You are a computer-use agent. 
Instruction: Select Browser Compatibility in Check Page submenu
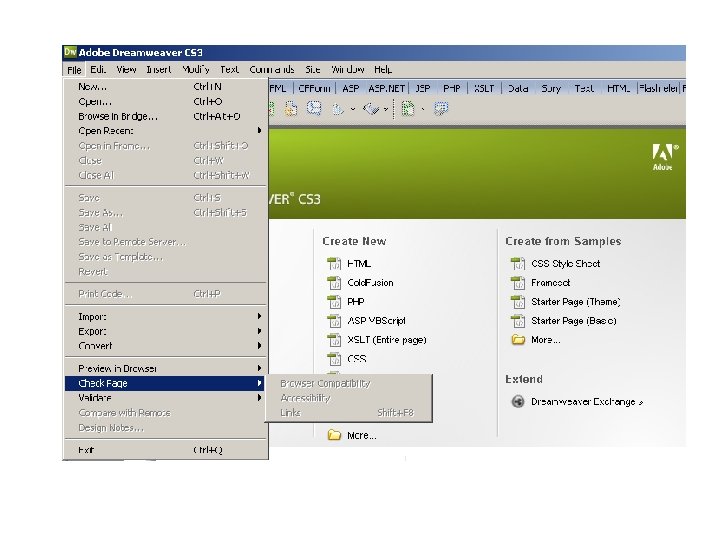coord(349,383)
